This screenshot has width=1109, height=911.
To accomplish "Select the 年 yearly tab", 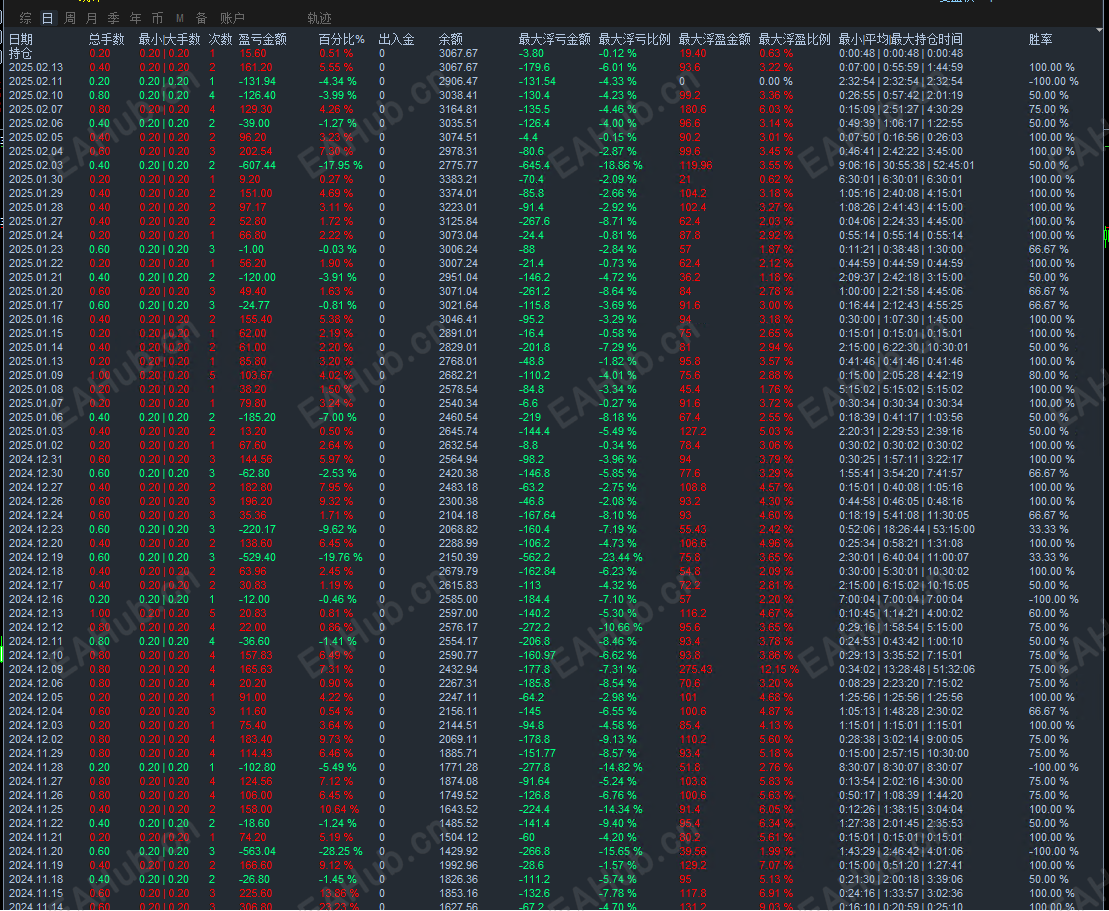I will pos(135,18).
